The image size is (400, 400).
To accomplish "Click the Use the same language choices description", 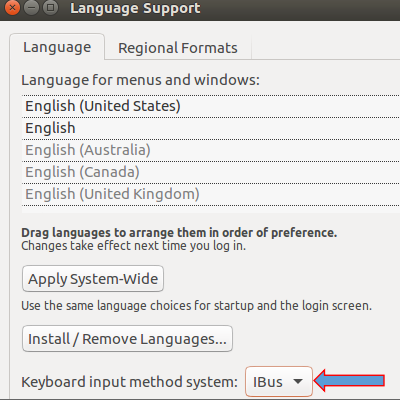I will click(196, 306).
